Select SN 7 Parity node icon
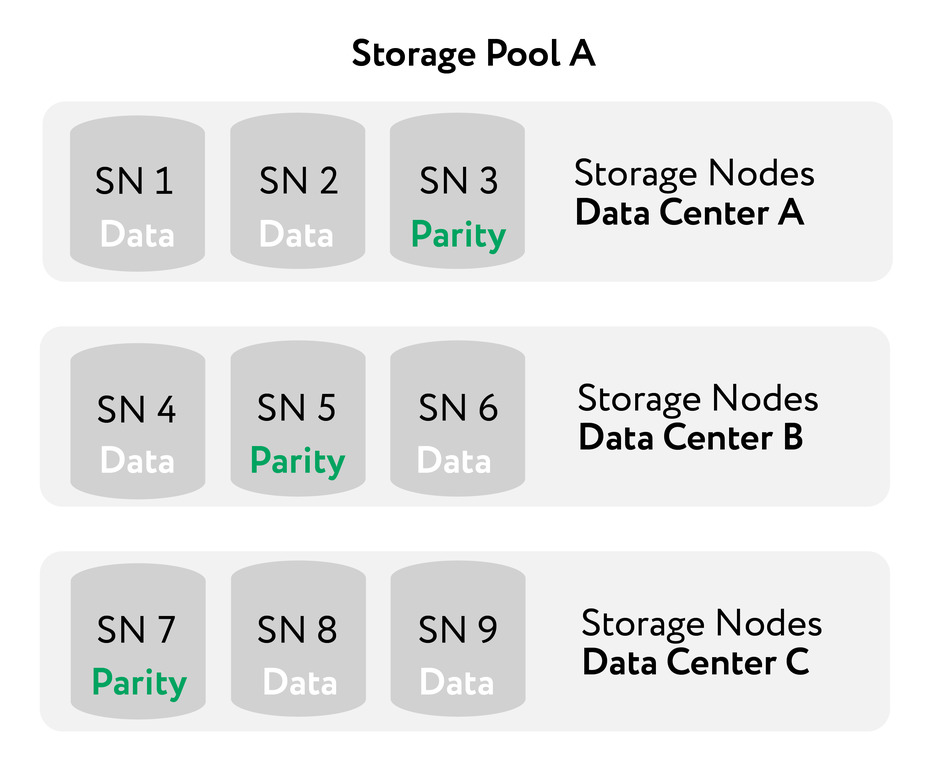This screenshot has height=768, width=927. pyautogui.click(x=138, y=641)
